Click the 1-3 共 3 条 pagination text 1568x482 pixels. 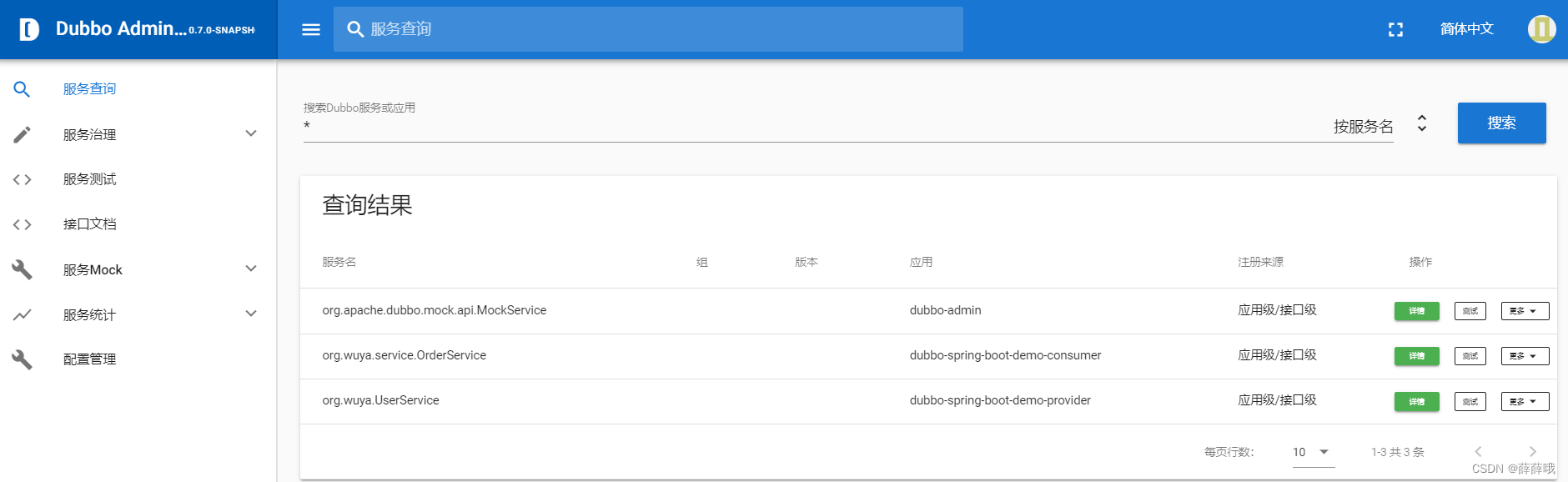pos(1398,452)
